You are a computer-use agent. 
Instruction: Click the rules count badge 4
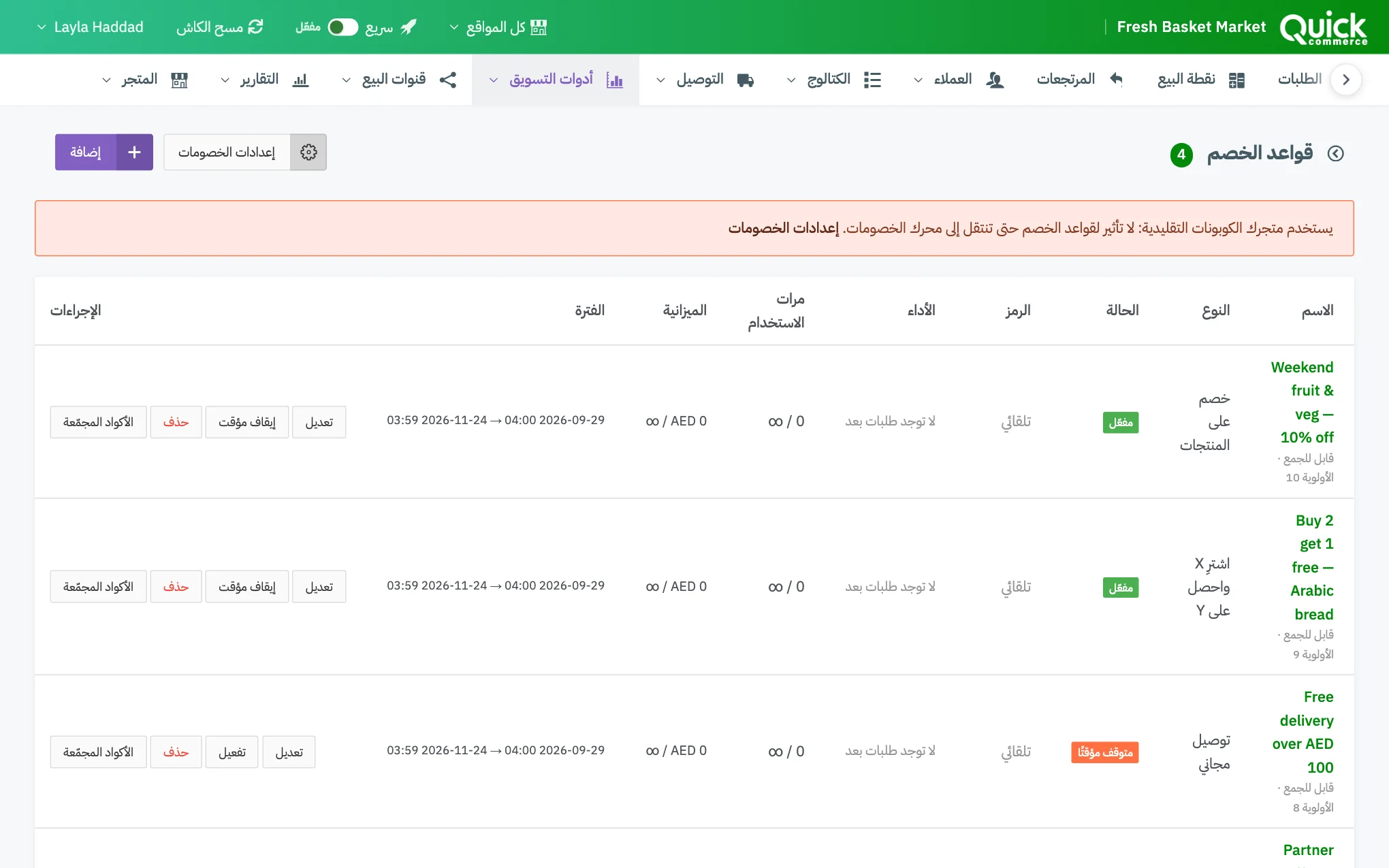pos(1181,155)
